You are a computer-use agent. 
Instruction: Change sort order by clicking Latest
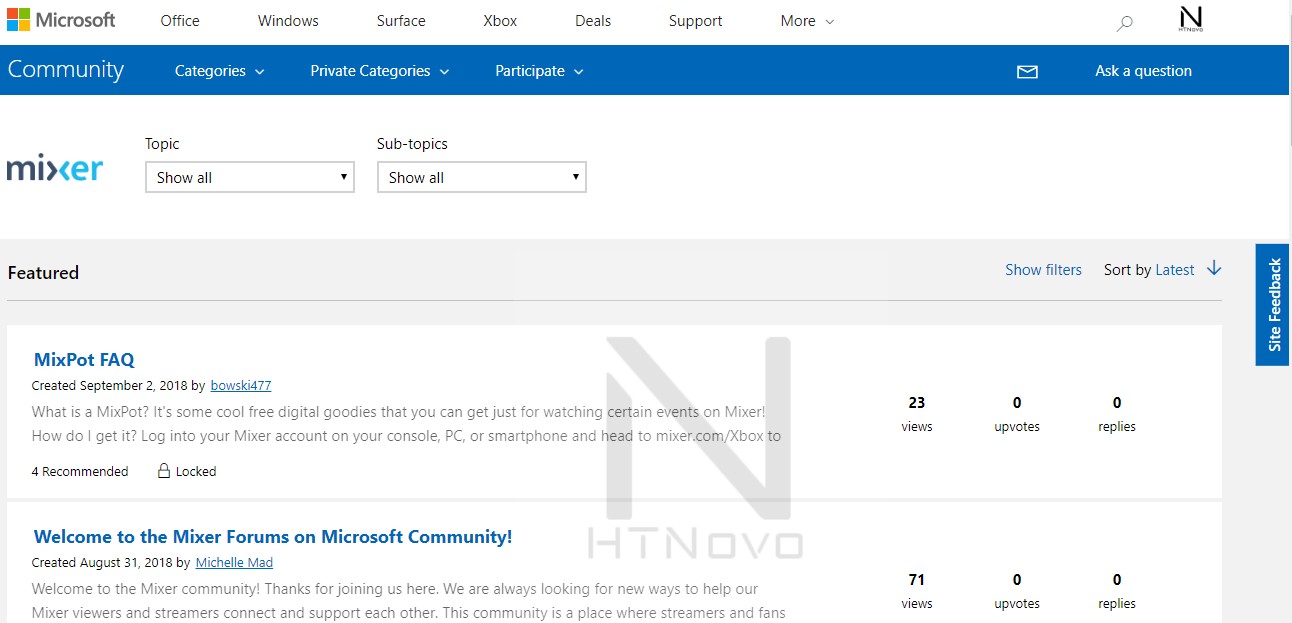coord(1175,269)
